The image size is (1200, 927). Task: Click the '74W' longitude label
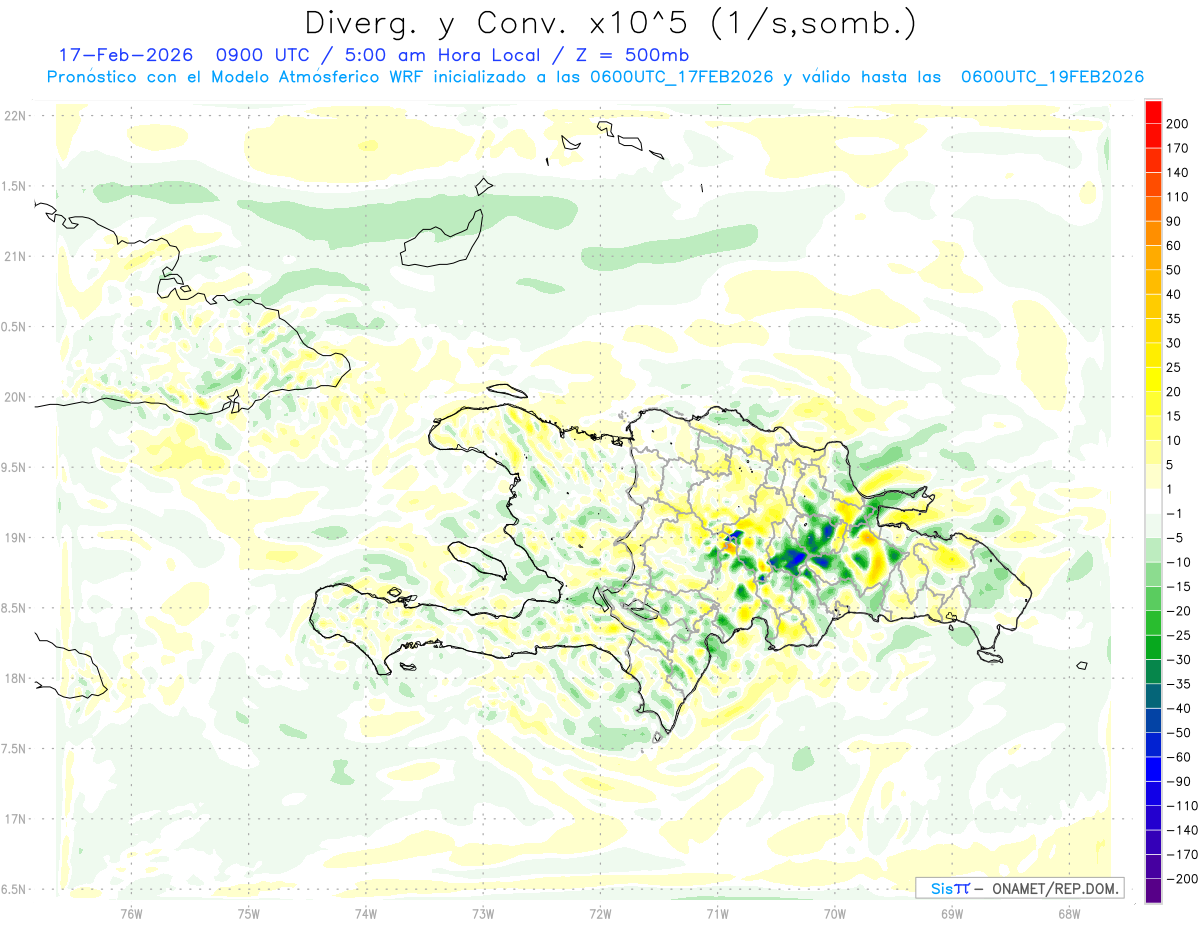point(366,913)
